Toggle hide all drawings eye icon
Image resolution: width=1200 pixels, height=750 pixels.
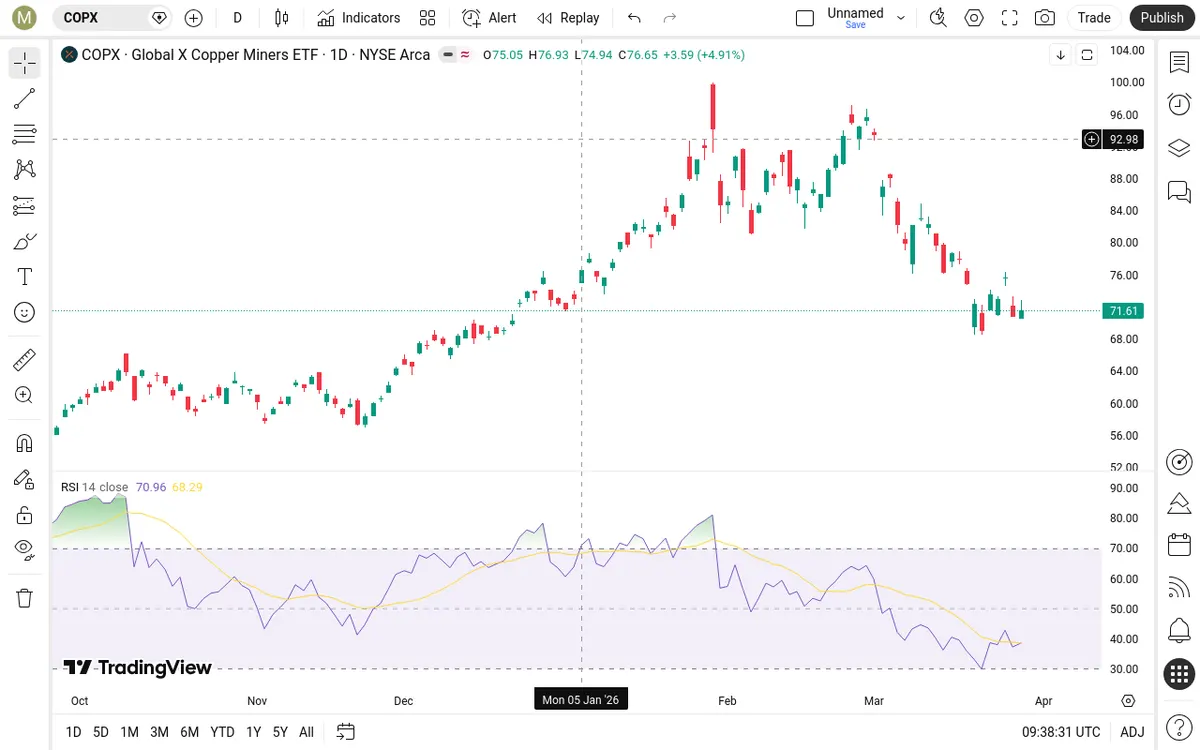pos(24,551)
